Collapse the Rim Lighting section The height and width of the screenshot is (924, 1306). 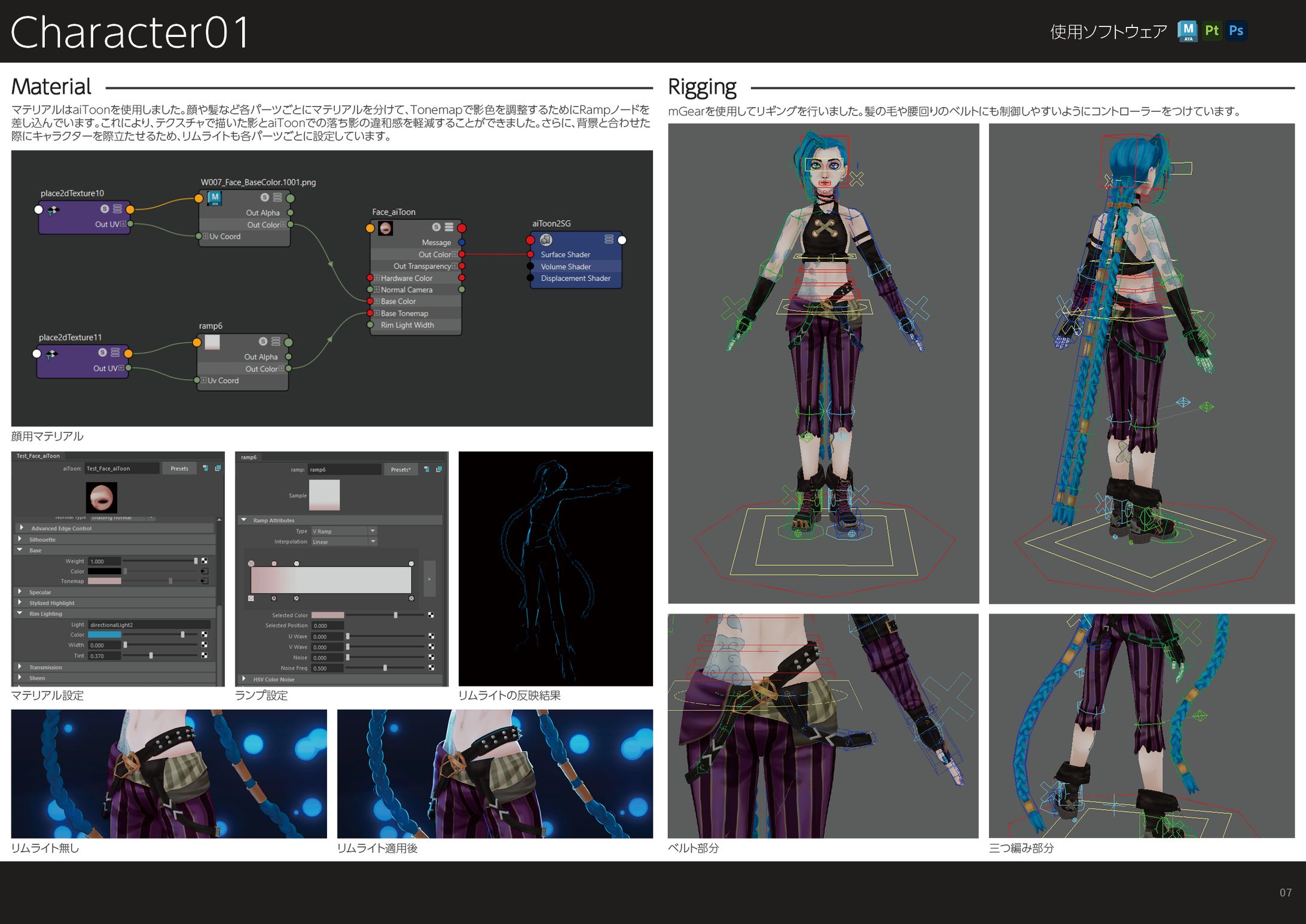click(20, 614)
